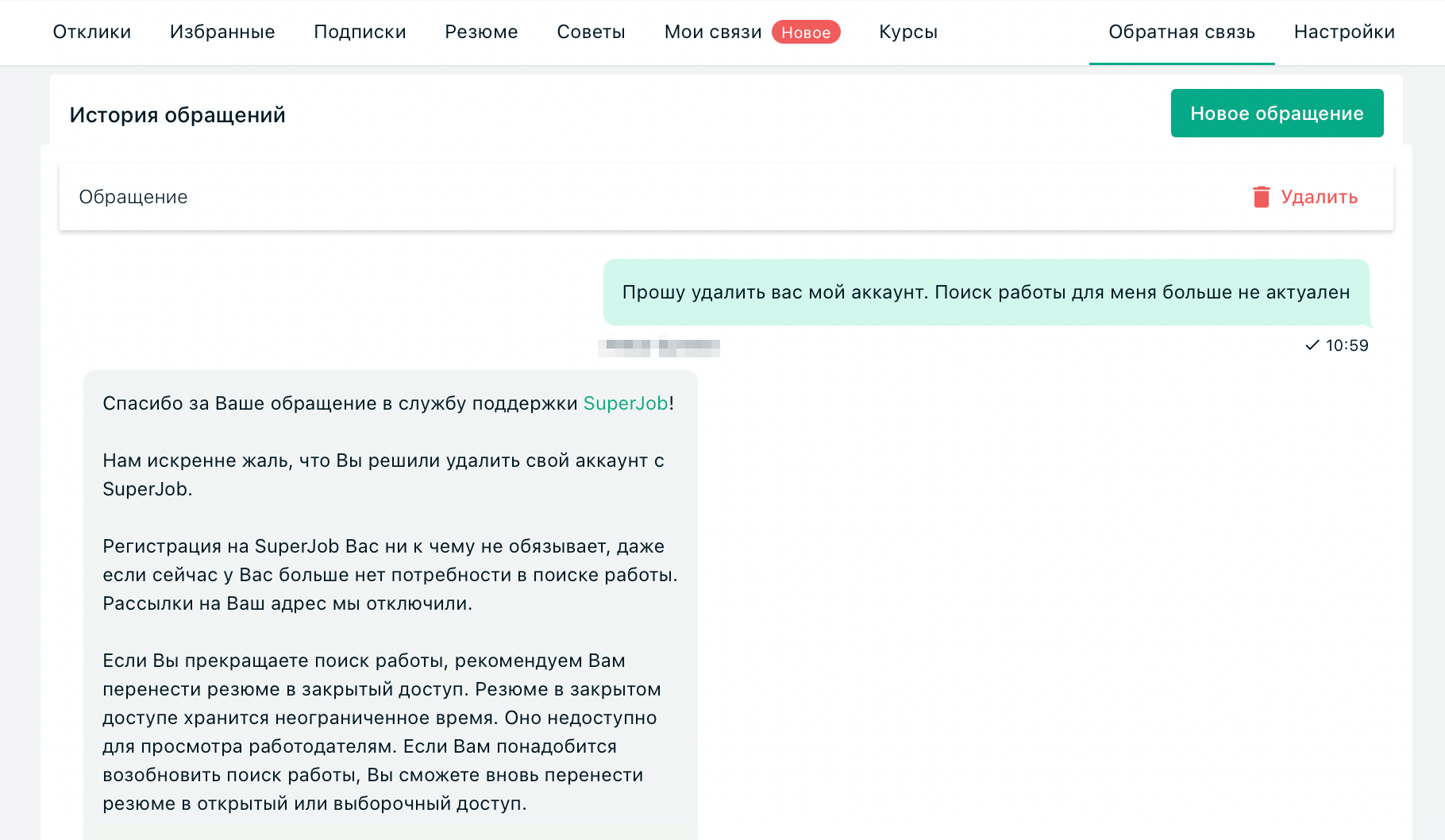Click the delivered checkmark near 10:59
This screenshot has height=840, width=1445.
1312,345
